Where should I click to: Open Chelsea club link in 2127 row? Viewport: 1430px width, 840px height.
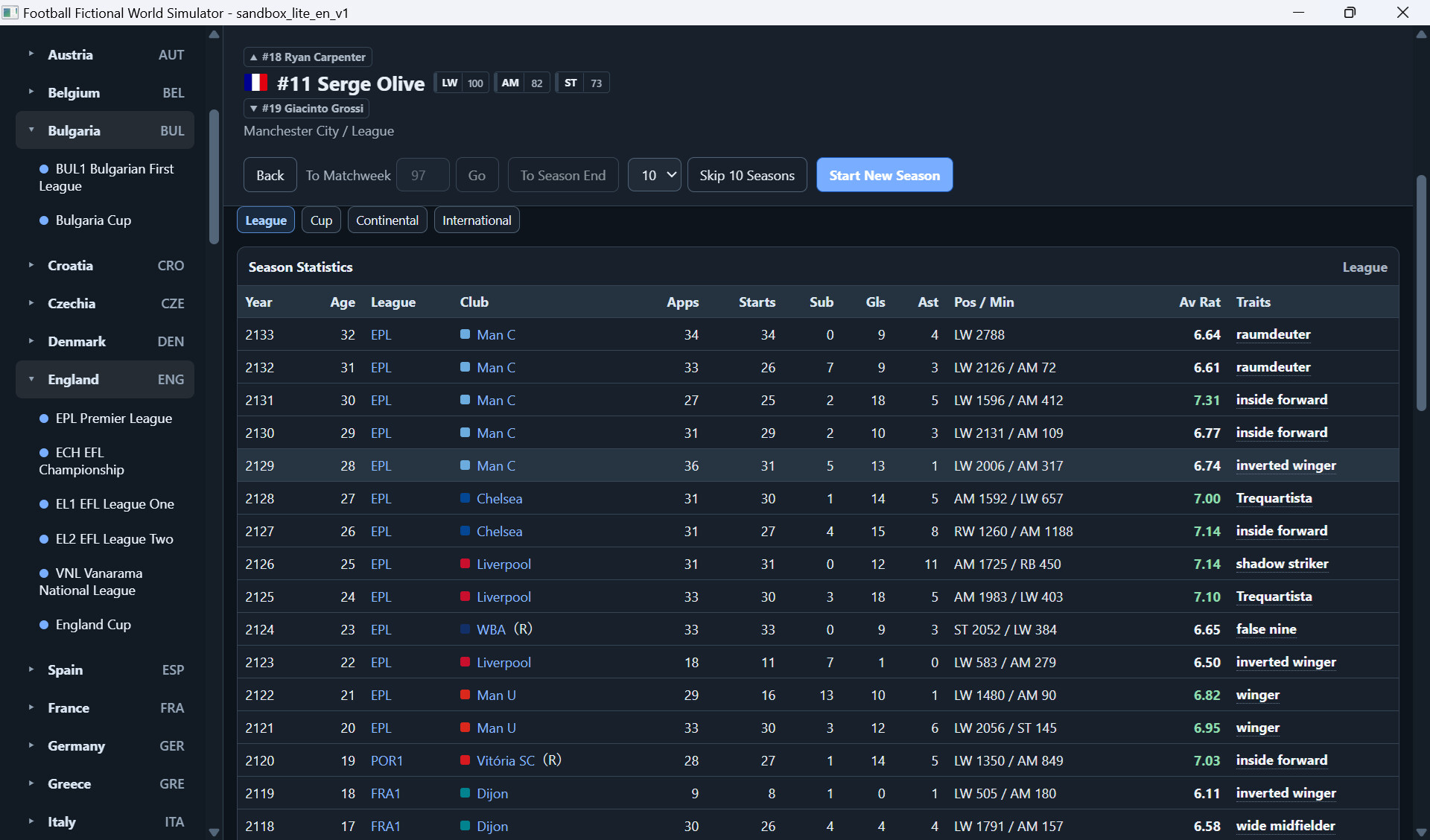pyautogui.click(x=500, y=531)
